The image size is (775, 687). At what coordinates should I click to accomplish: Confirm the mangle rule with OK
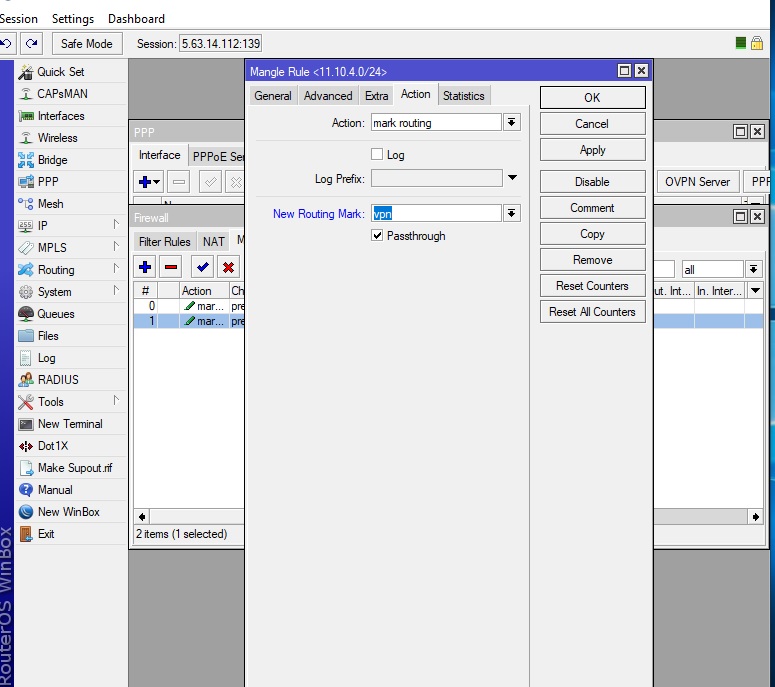click(x=592, y=97)
